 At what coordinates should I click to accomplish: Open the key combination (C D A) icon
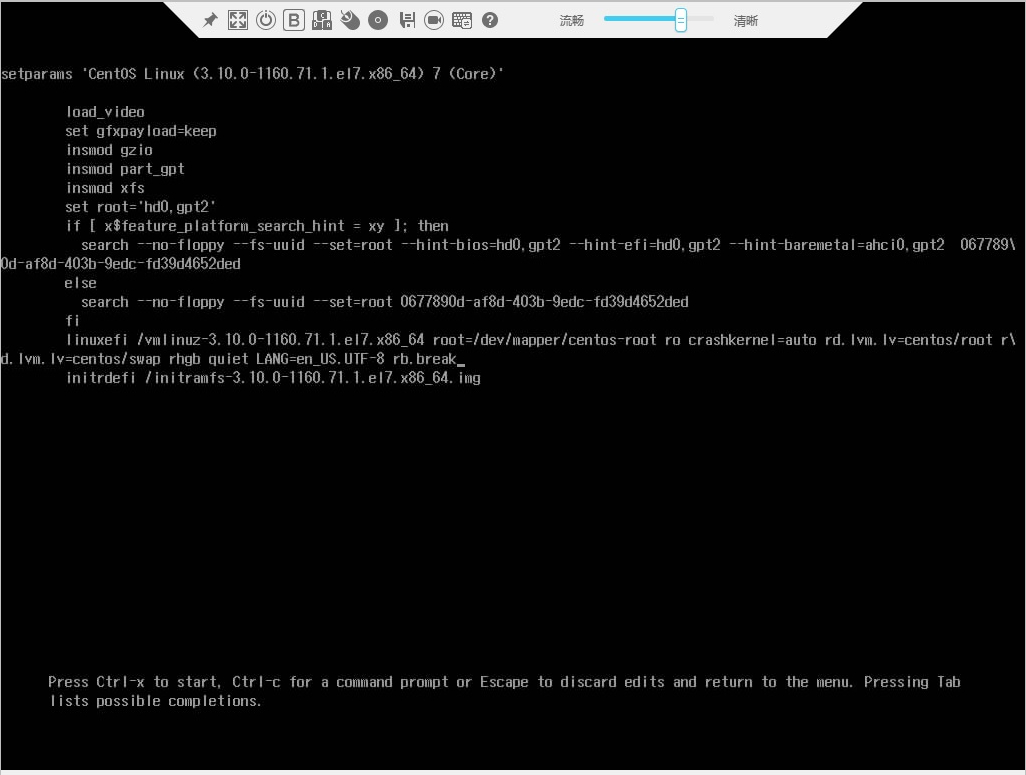click(321, 20)
